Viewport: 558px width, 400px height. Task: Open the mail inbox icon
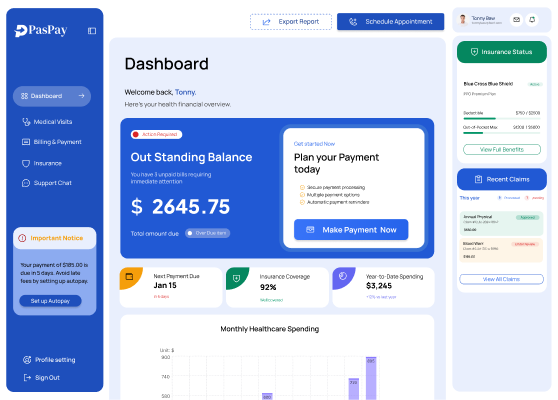(516, 20)
